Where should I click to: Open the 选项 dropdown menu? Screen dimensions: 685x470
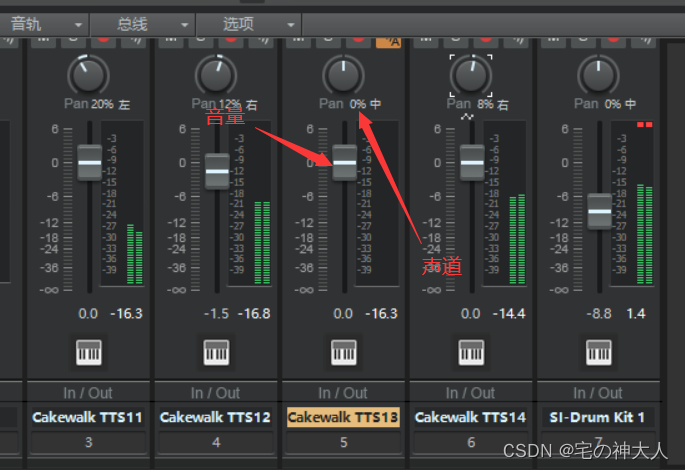point(249,24)
